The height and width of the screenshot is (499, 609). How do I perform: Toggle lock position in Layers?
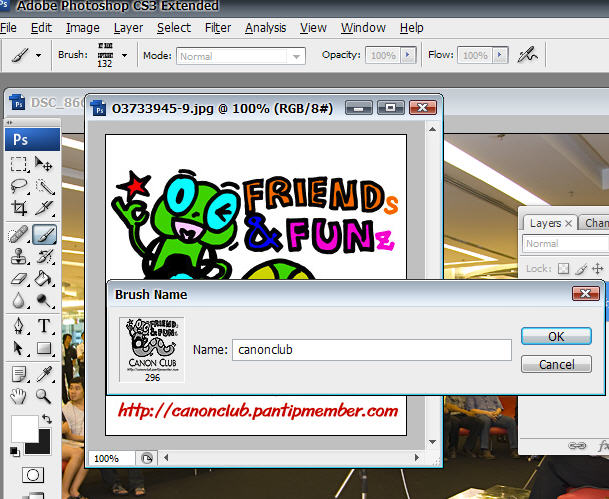coord(597,268)
